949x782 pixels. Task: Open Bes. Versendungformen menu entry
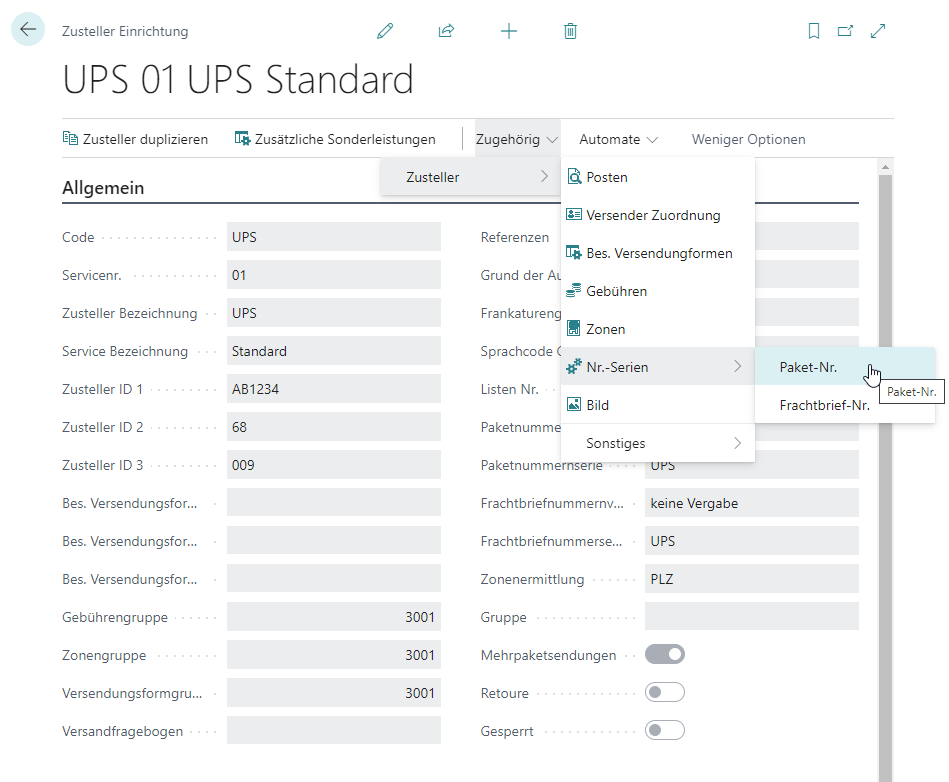658,253
